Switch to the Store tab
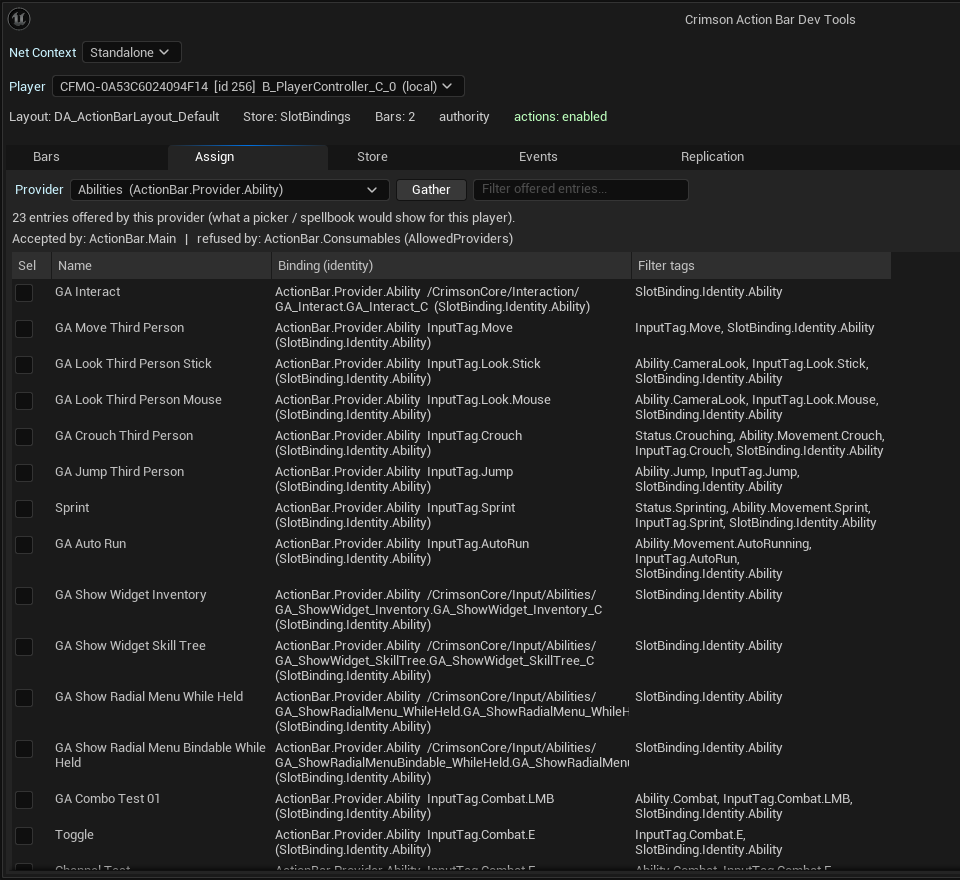Image resolution: width=960 pixels, height=880 pixels. pyautogui.click(x=372, y=157)
